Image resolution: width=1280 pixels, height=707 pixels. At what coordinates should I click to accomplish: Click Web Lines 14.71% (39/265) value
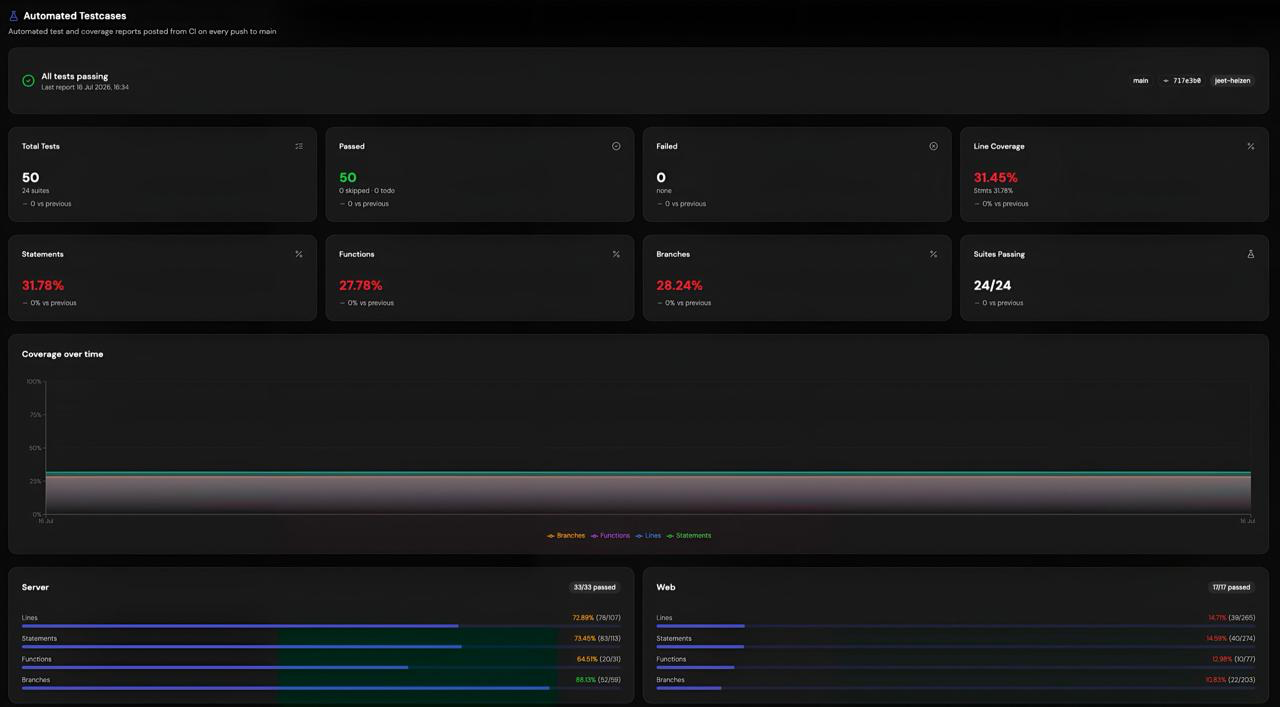point(1231,618)
